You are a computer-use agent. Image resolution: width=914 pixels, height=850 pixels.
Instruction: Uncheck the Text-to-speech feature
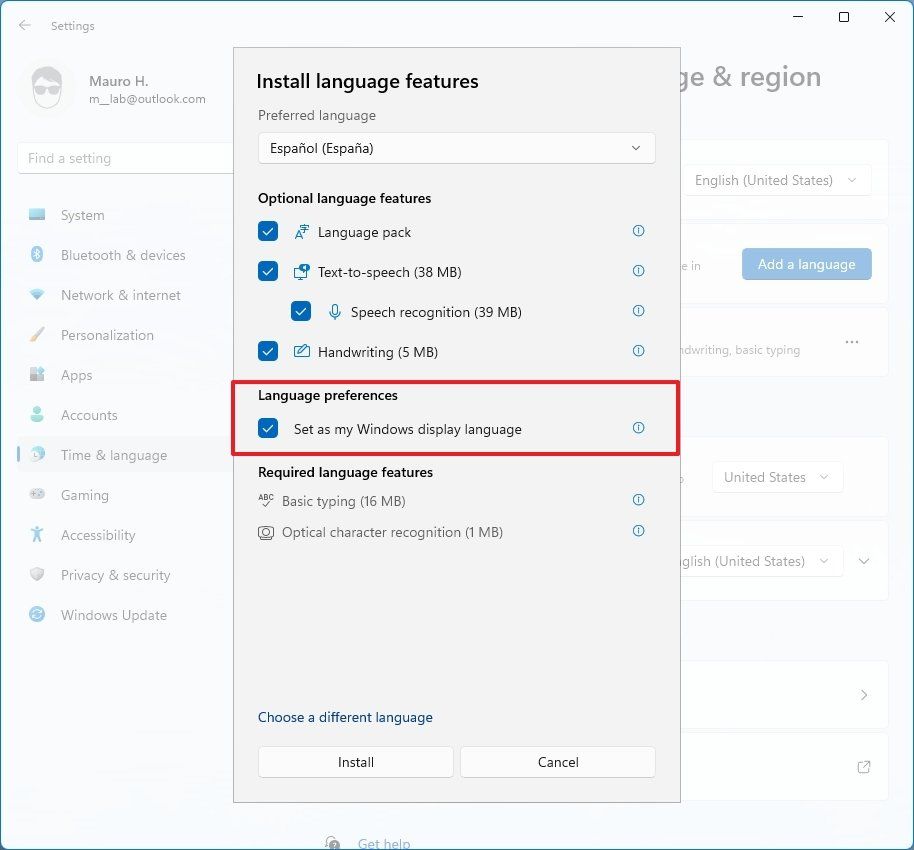pyautogui.click(x=267, y=271)
